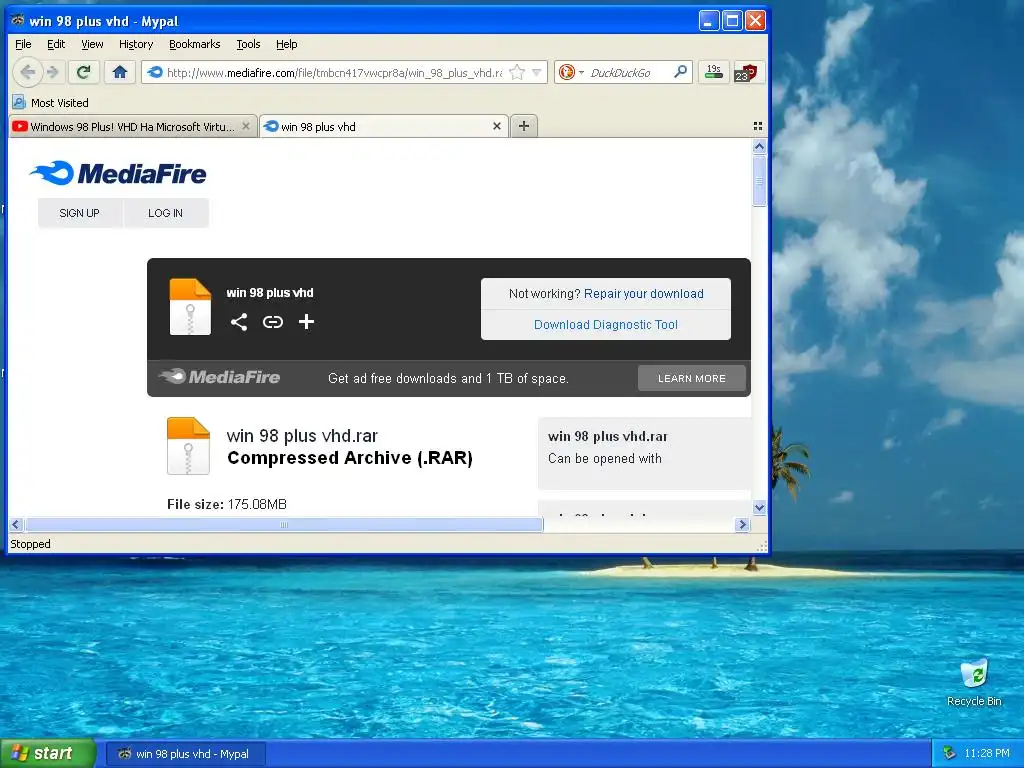Click the Stopped status bar text
The width and height of the screenshot is (1024, 768).
pos(30,544)
